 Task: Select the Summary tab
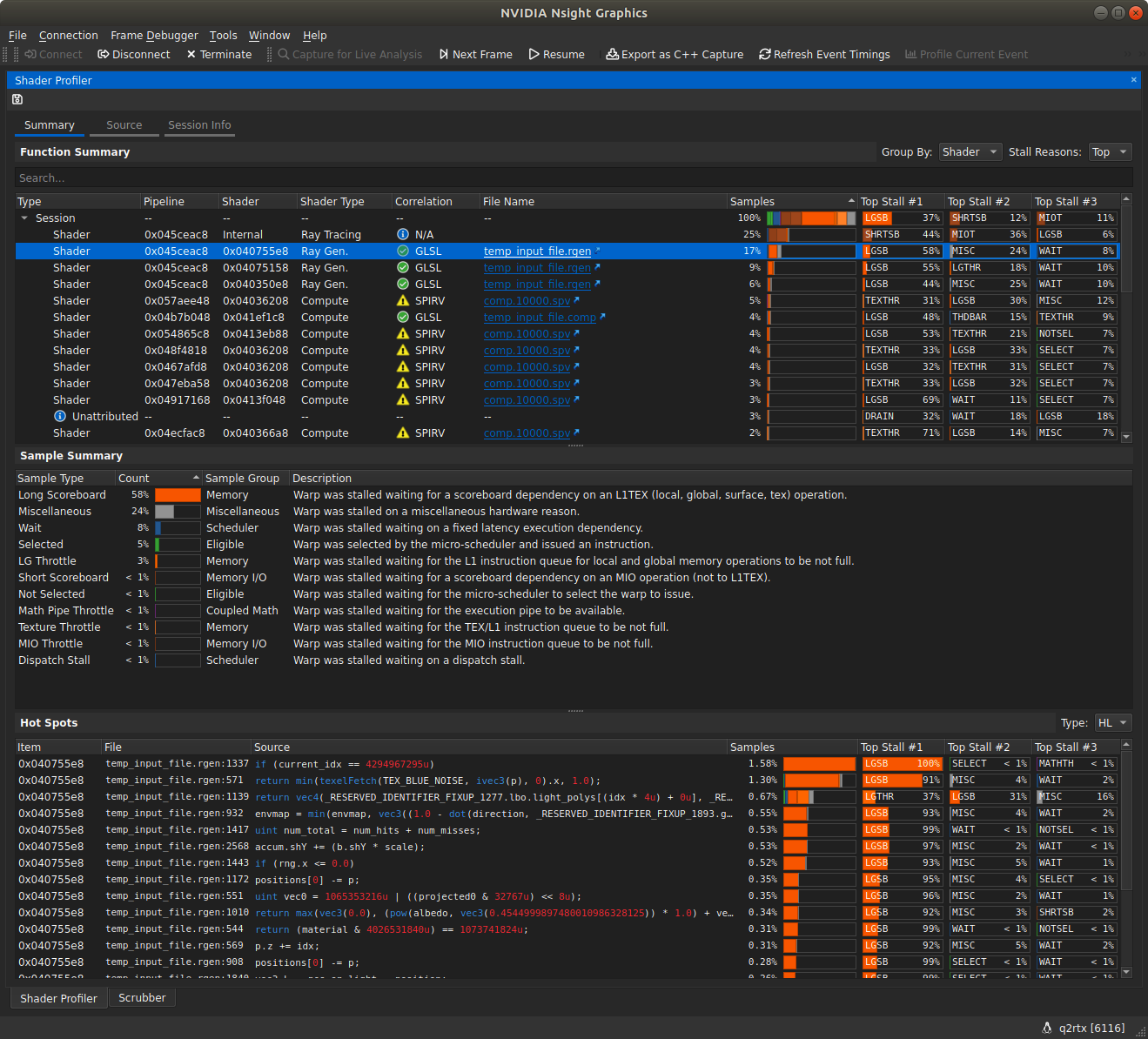tap(50, 125)
